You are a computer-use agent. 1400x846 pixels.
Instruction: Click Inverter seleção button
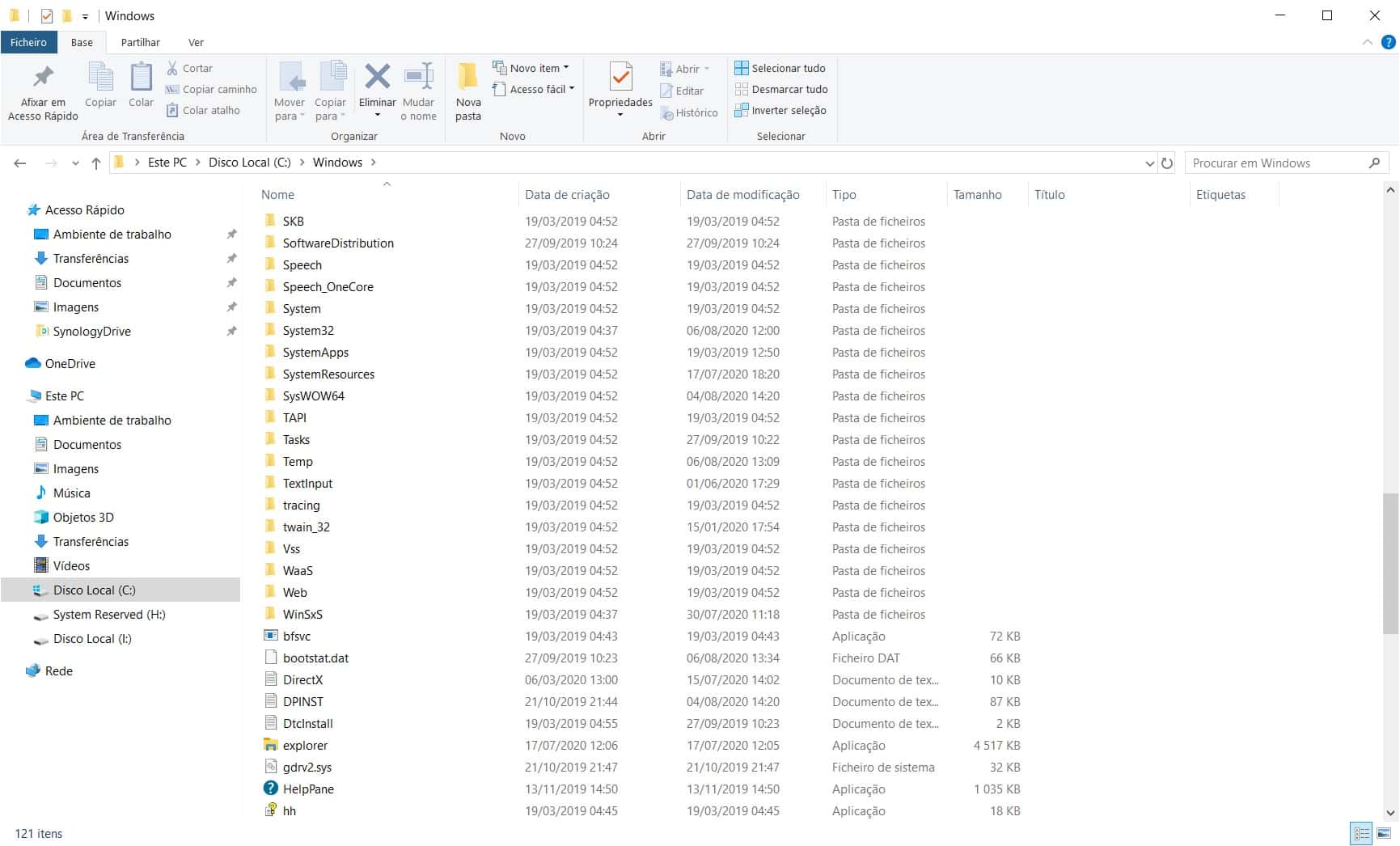(x=780, y=110)
